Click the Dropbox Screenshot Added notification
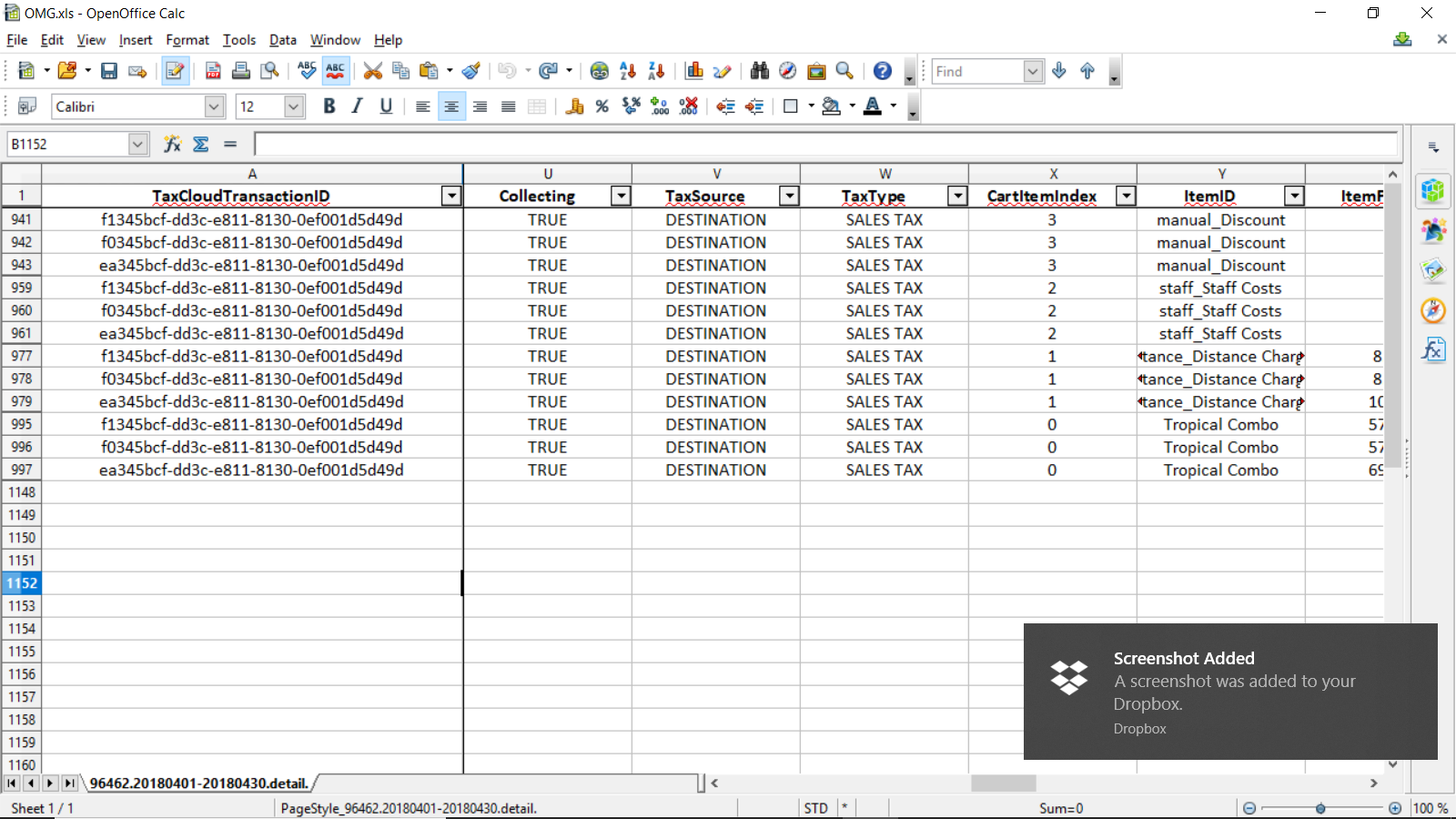This screenshot has width=1456, height=819. [x=1230, y=691]
